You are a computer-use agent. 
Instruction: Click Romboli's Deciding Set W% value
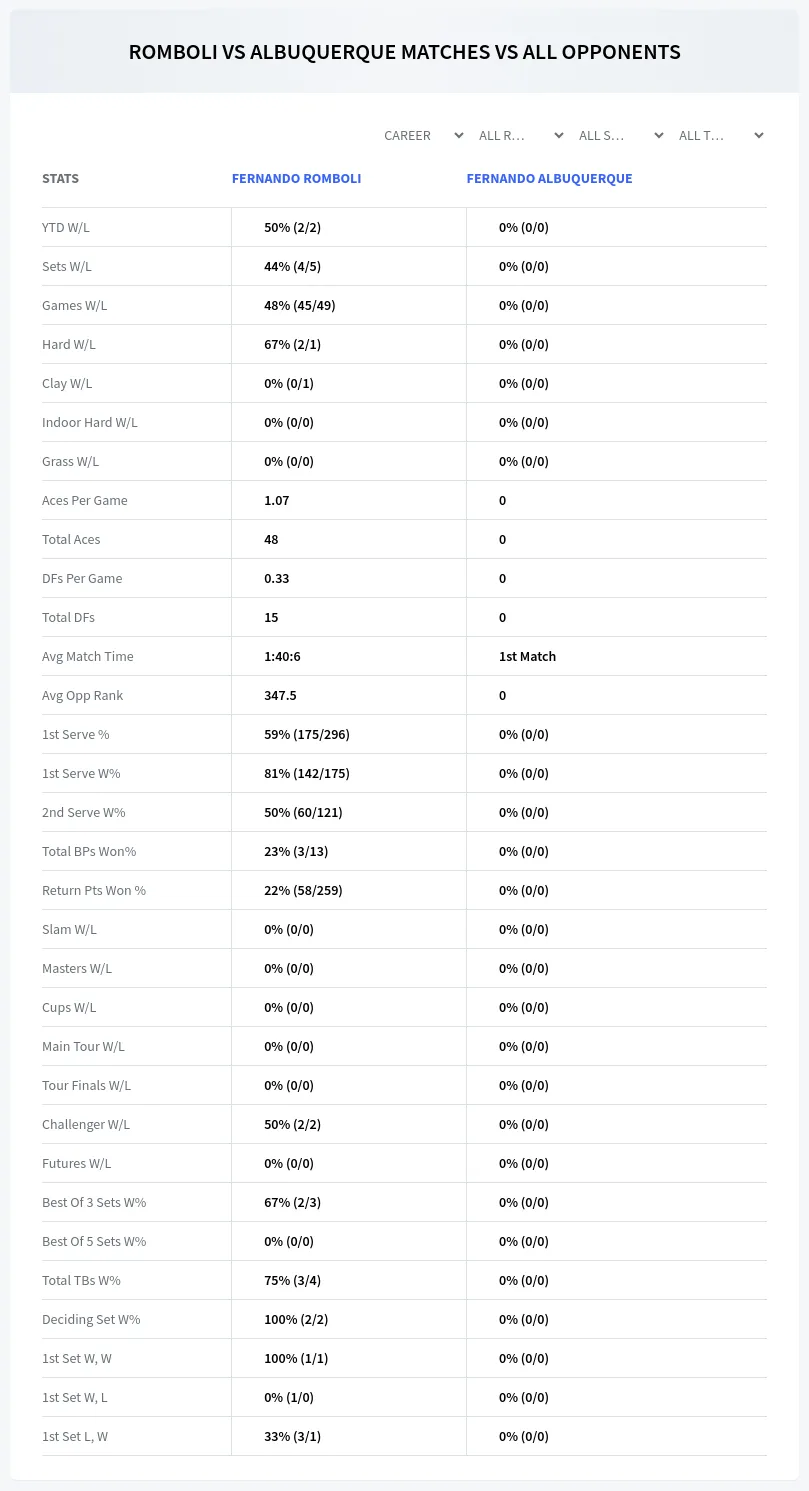point(296,1319)
